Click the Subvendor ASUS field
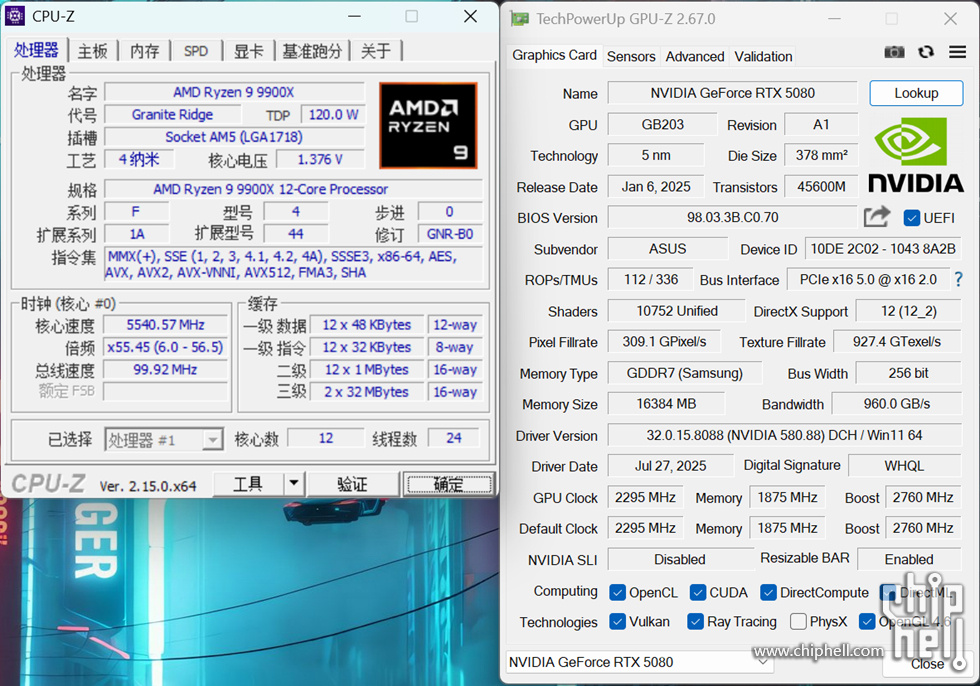980x686 pixels. pyautogui.click(x=668, y=249)
